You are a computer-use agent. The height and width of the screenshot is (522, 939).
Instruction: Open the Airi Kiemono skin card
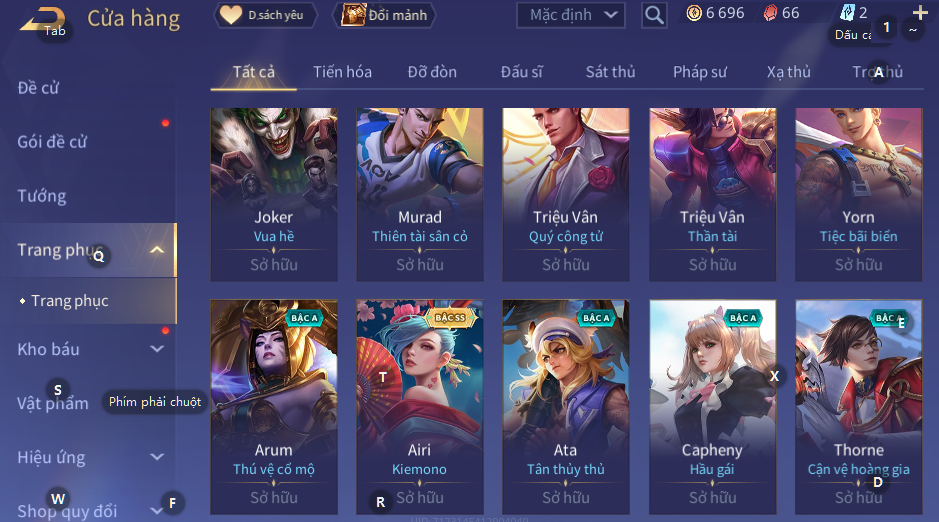[x=419, y=407]
